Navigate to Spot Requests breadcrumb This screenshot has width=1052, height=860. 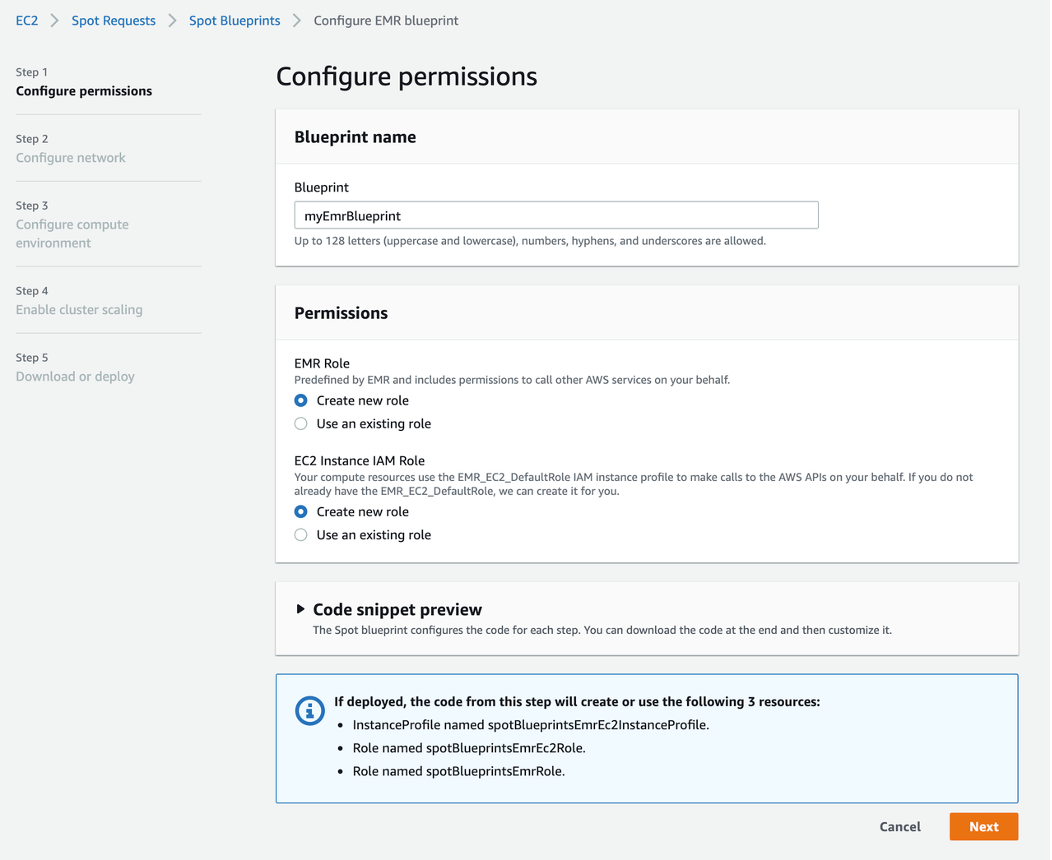pyautogui.click(x=113, y=21)
